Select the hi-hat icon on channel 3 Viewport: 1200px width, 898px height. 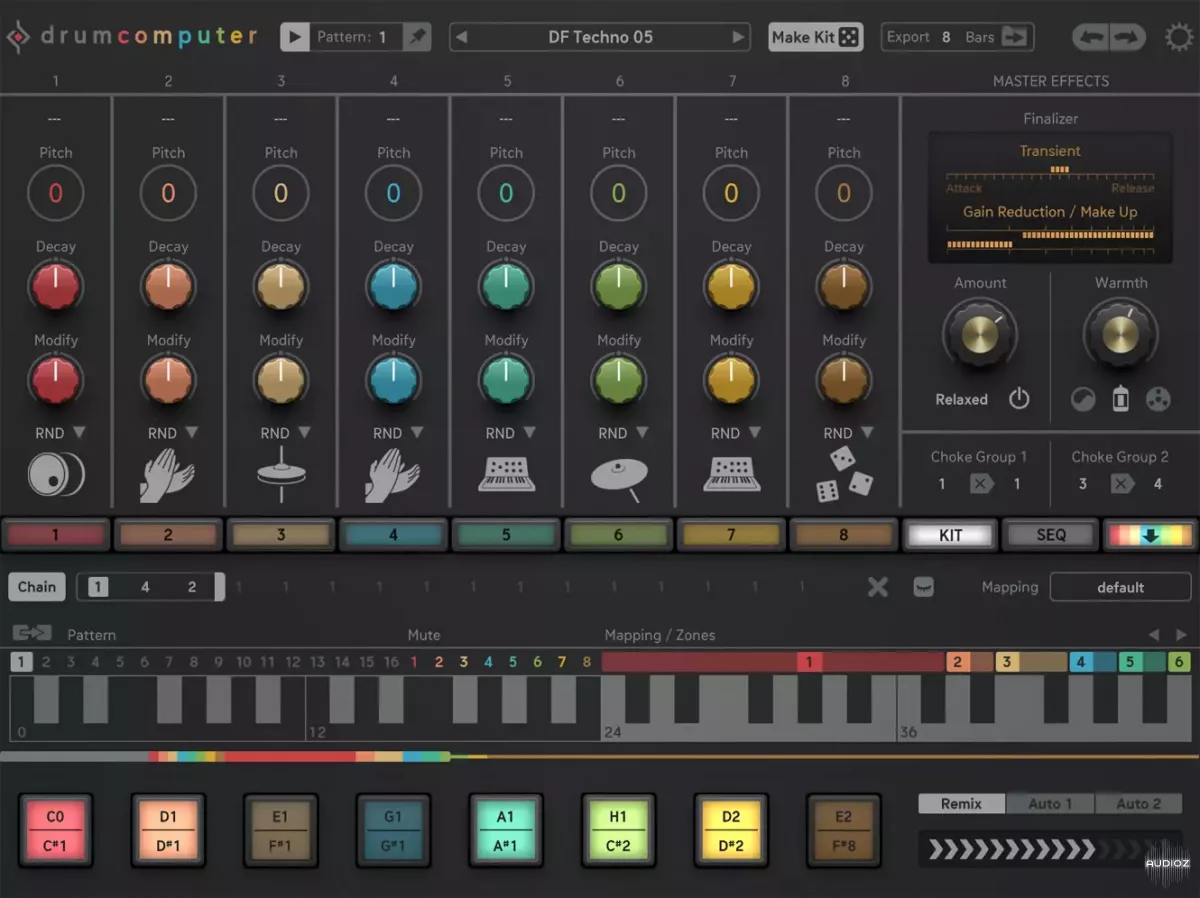281,475
